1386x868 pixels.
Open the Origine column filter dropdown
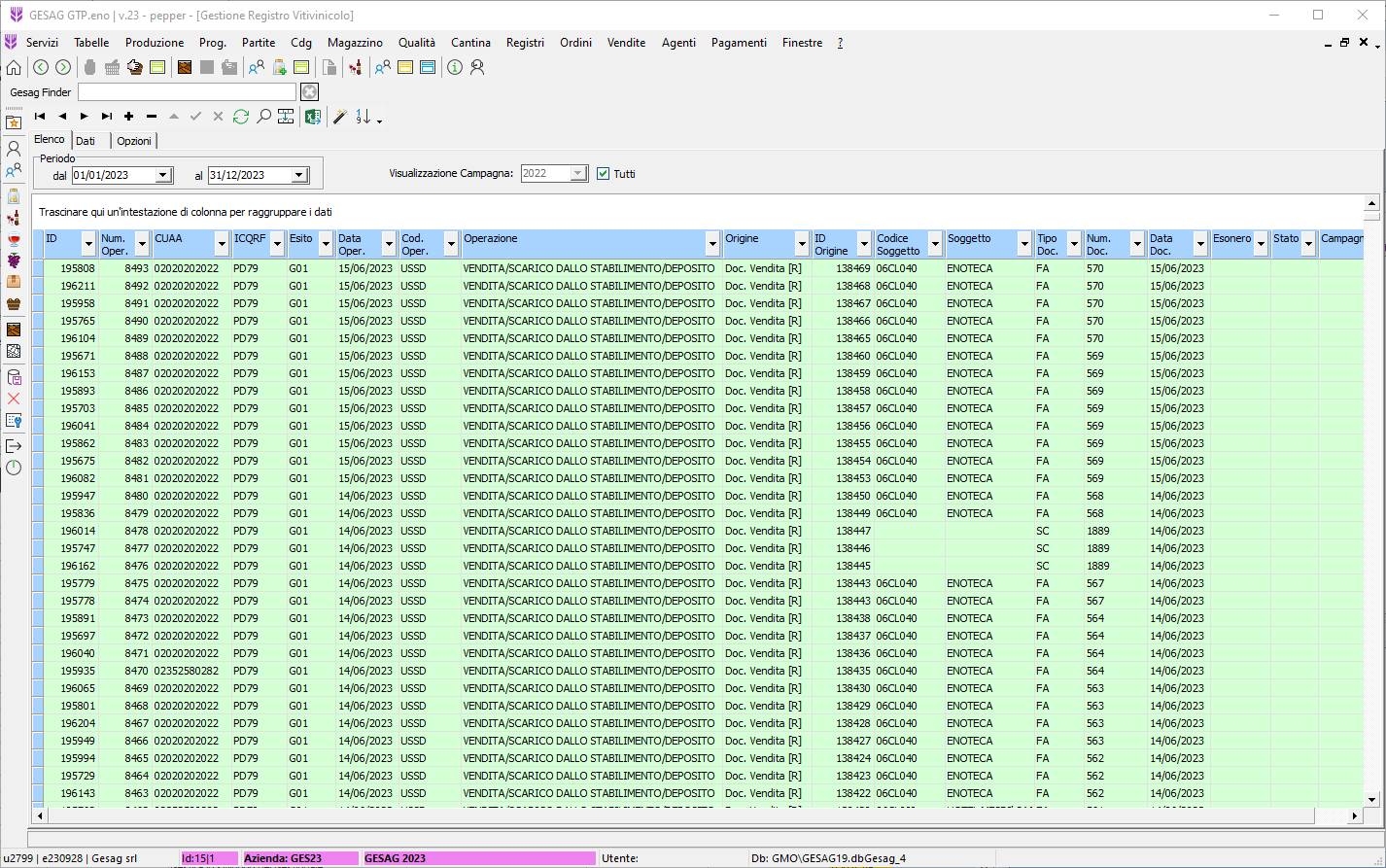click(x=802, y=244)
